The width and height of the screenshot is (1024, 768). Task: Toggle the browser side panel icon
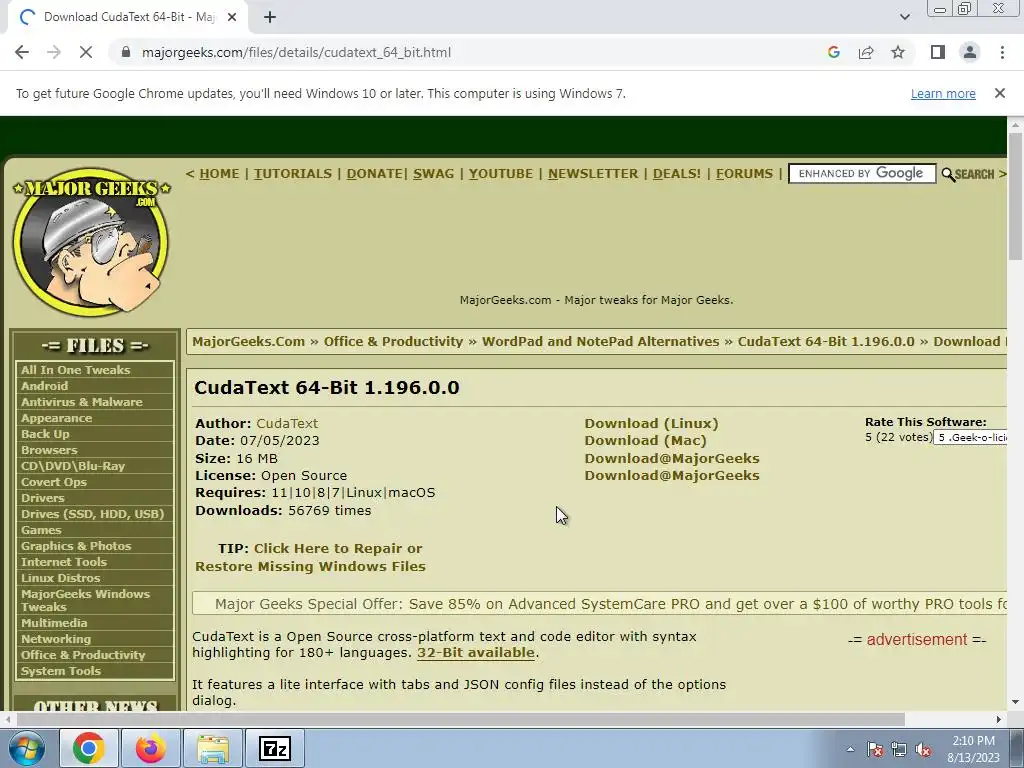pyautogui.click(x=938, y=52)
